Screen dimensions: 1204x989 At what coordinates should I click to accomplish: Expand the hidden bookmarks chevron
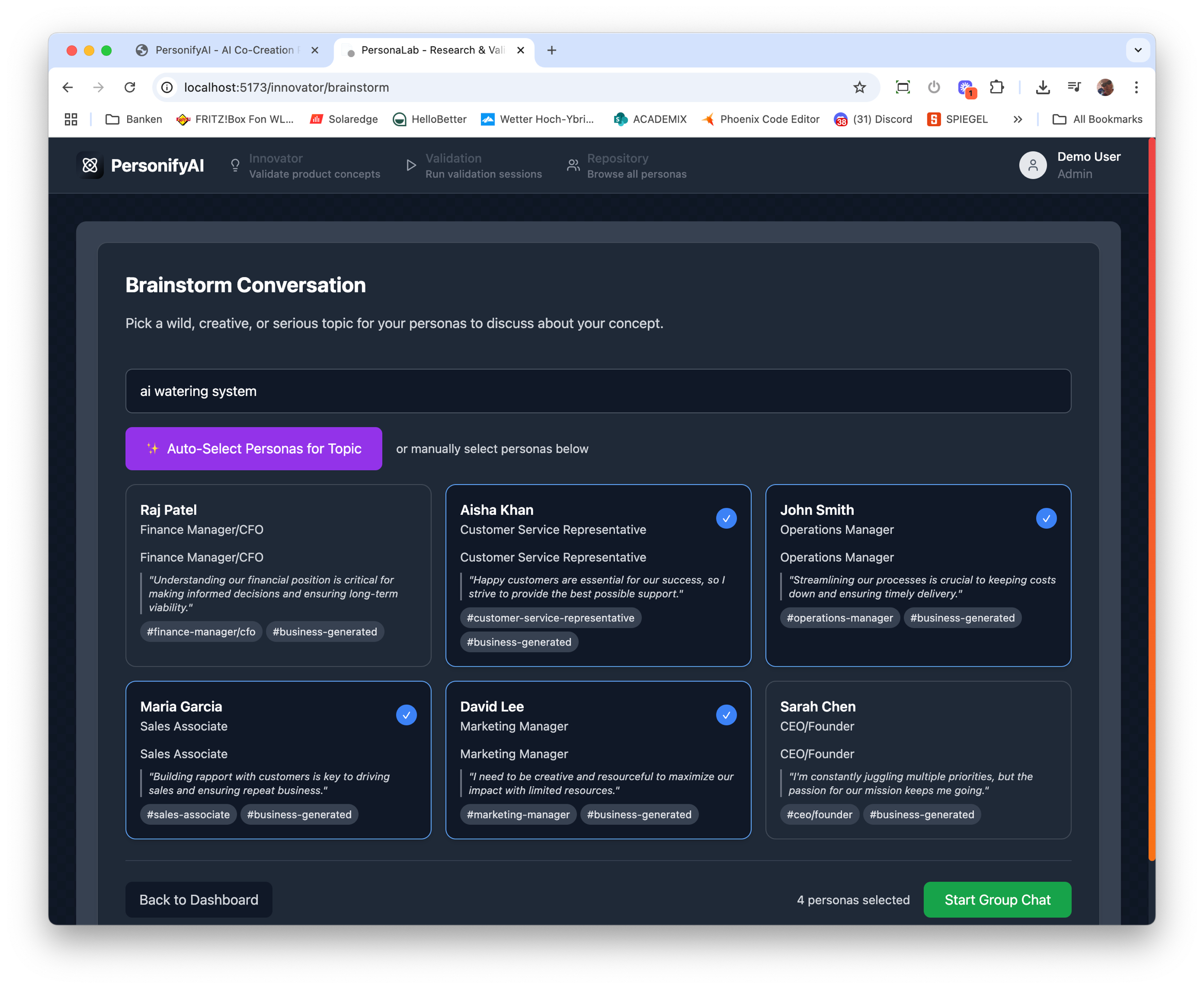pyautogui.click(x=1018, y=119)
